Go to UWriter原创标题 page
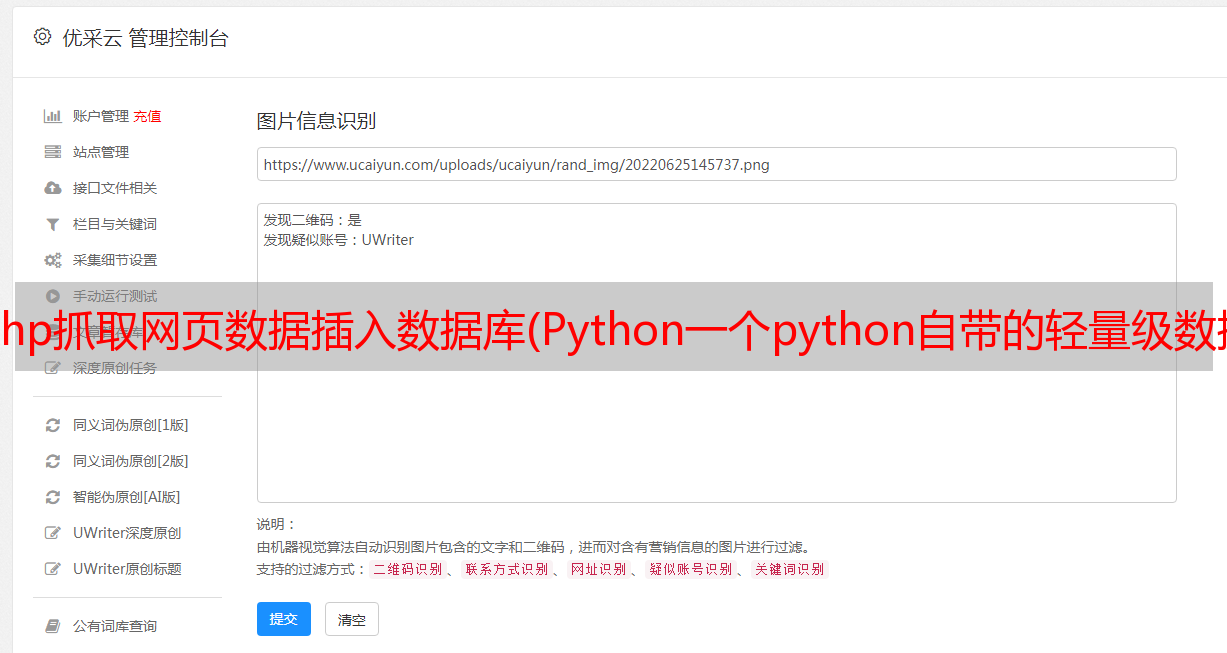 coord(127,569)
